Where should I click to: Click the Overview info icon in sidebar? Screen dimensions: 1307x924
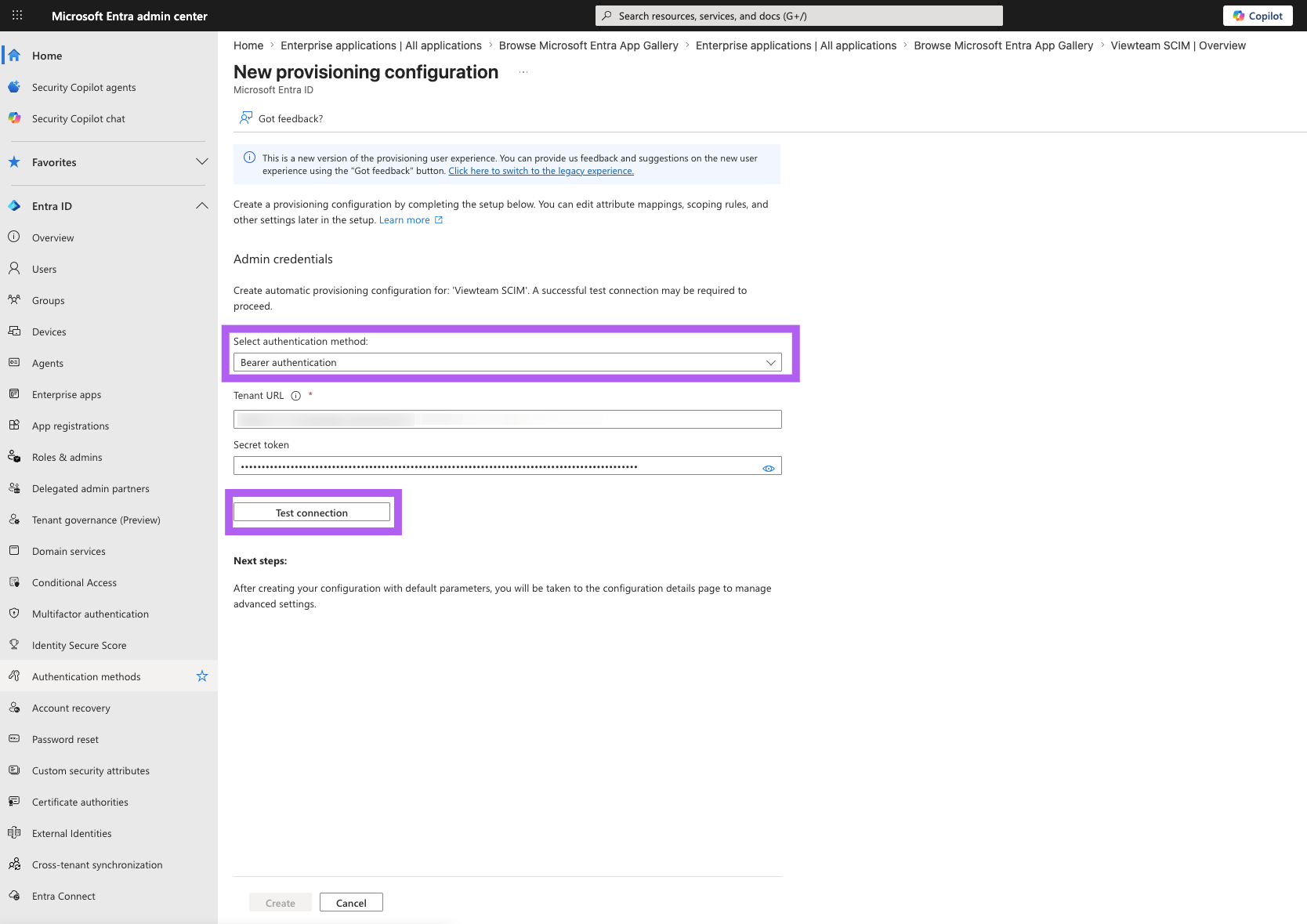coord(14,237)
